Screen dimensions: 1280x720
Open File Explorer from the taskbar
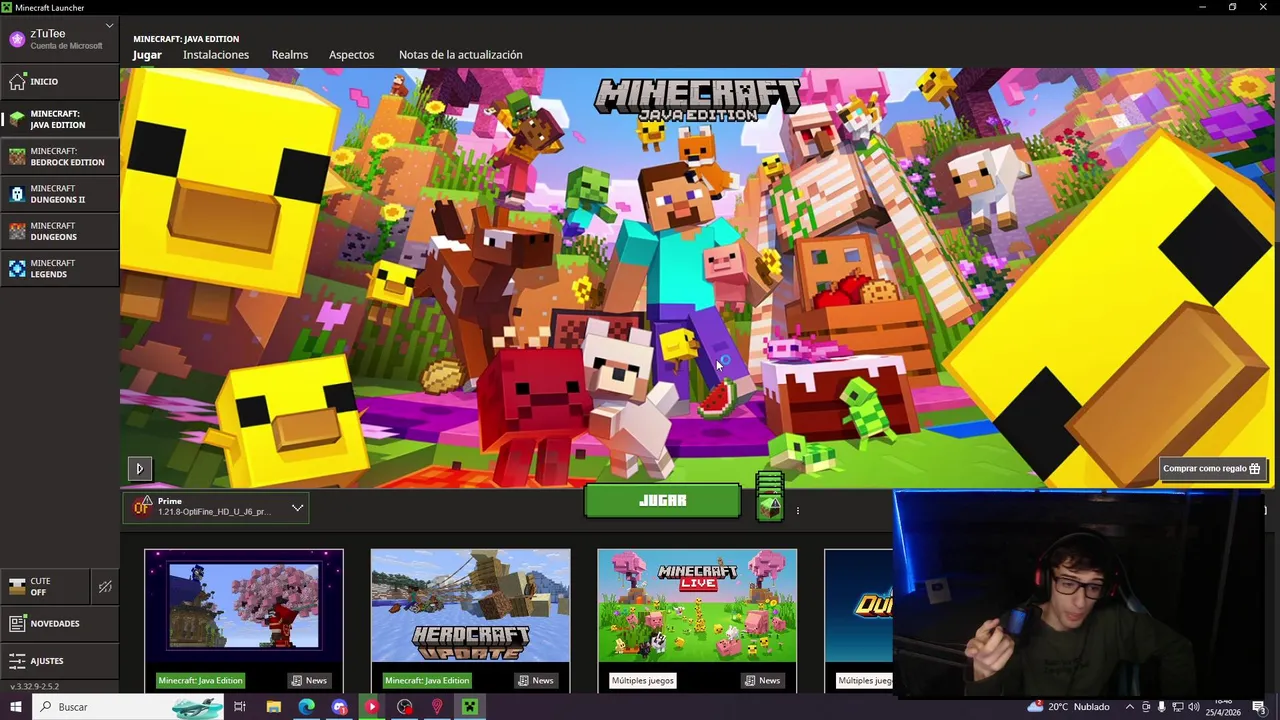(273, 707)
